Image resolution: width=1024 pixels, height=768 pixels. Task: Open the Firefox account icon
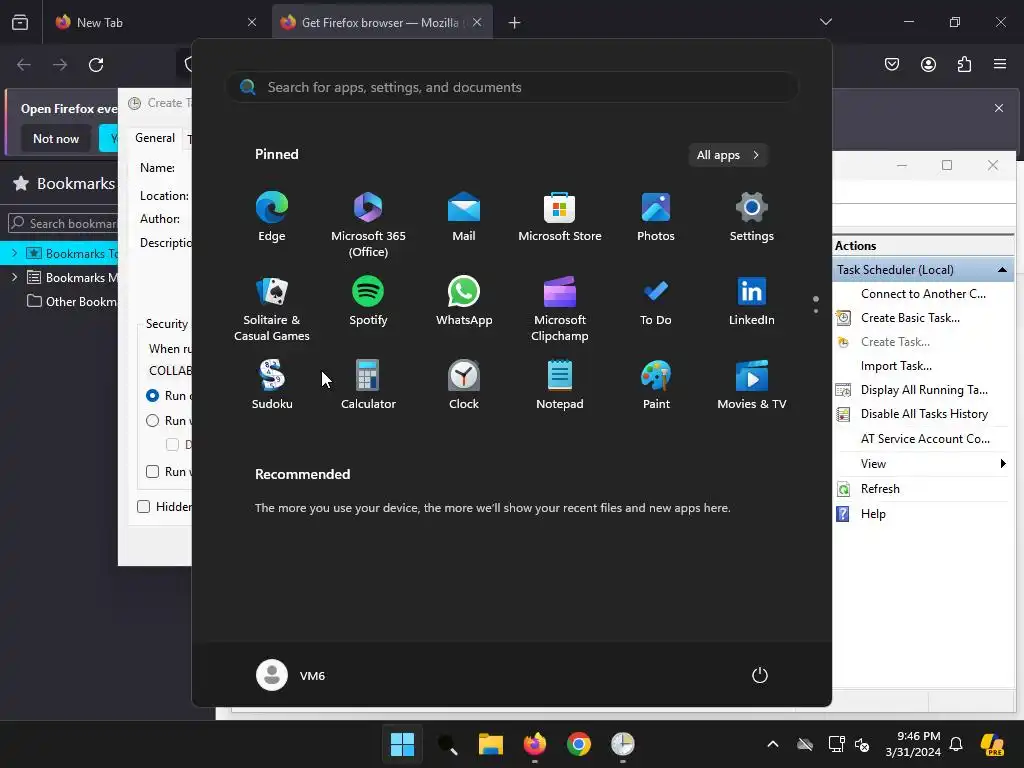(928, 64)
